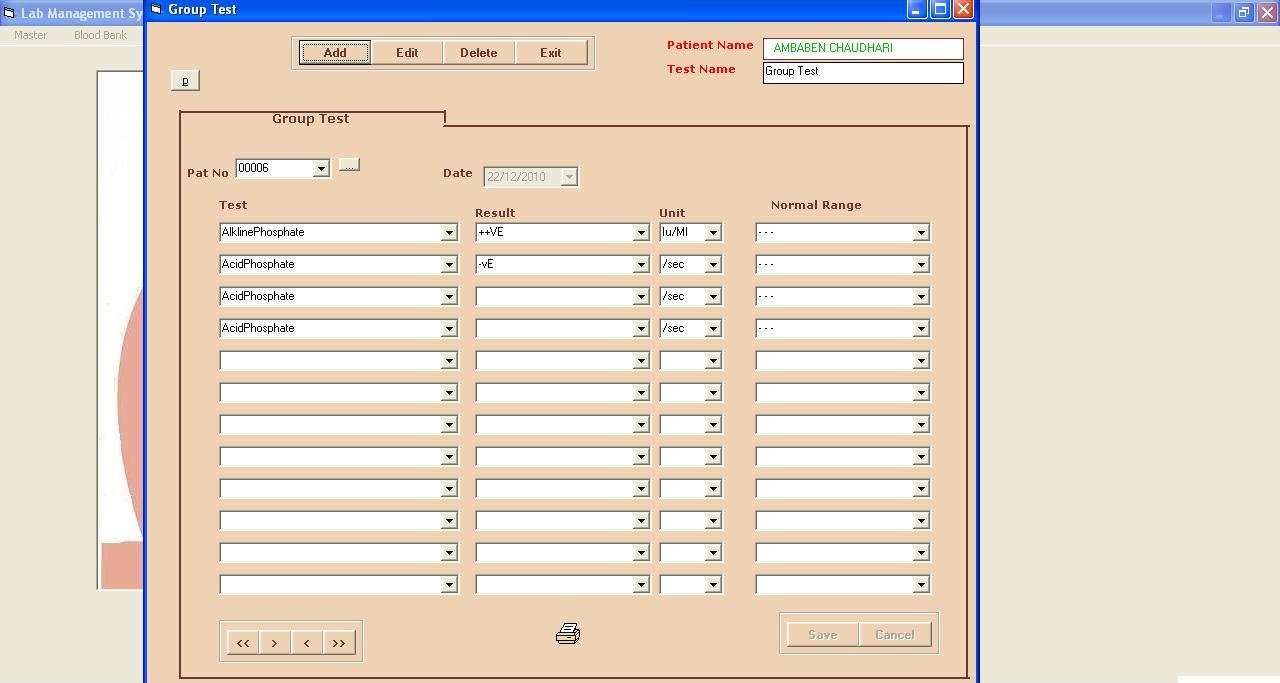Click the Test Name input field

coord(862,72)
